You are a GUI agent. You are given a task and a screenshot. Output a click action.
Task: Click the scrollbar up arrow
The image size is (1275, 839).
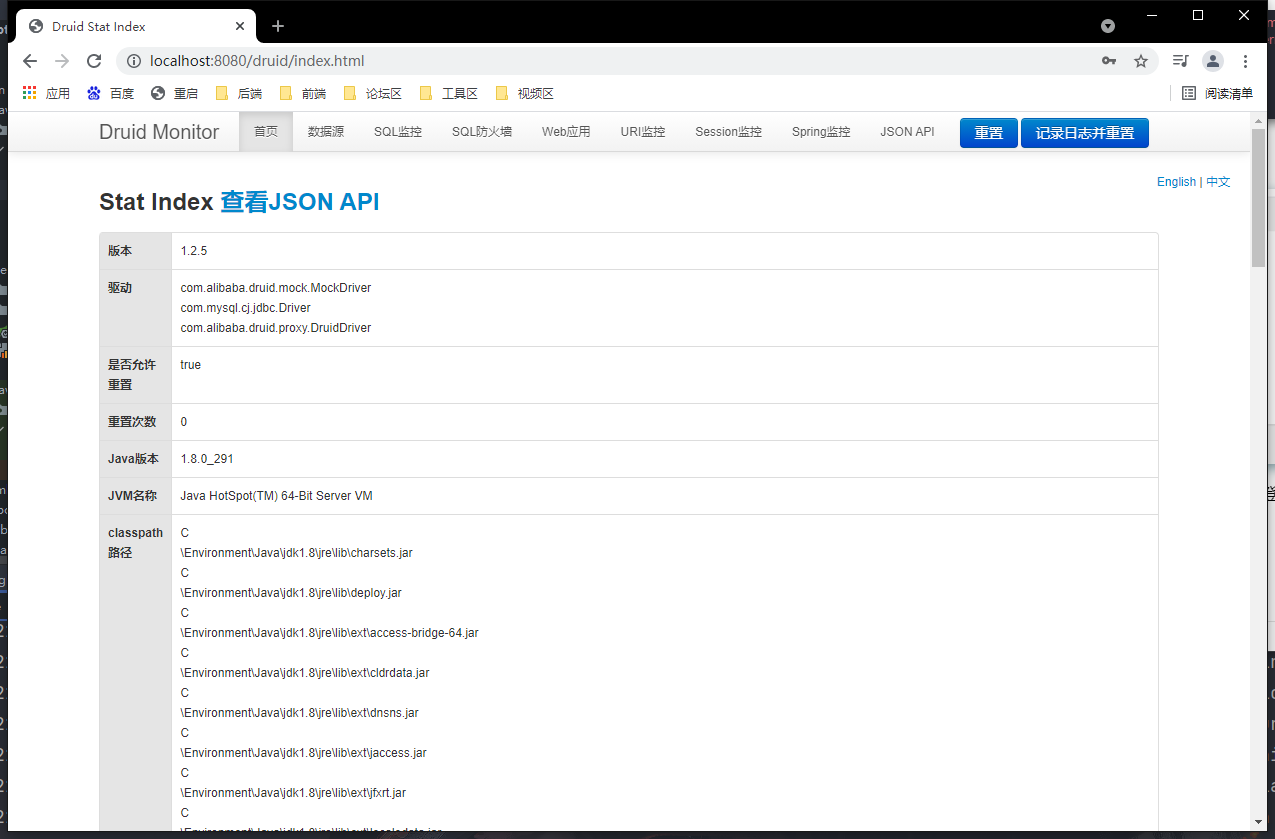pos(1258,120)
